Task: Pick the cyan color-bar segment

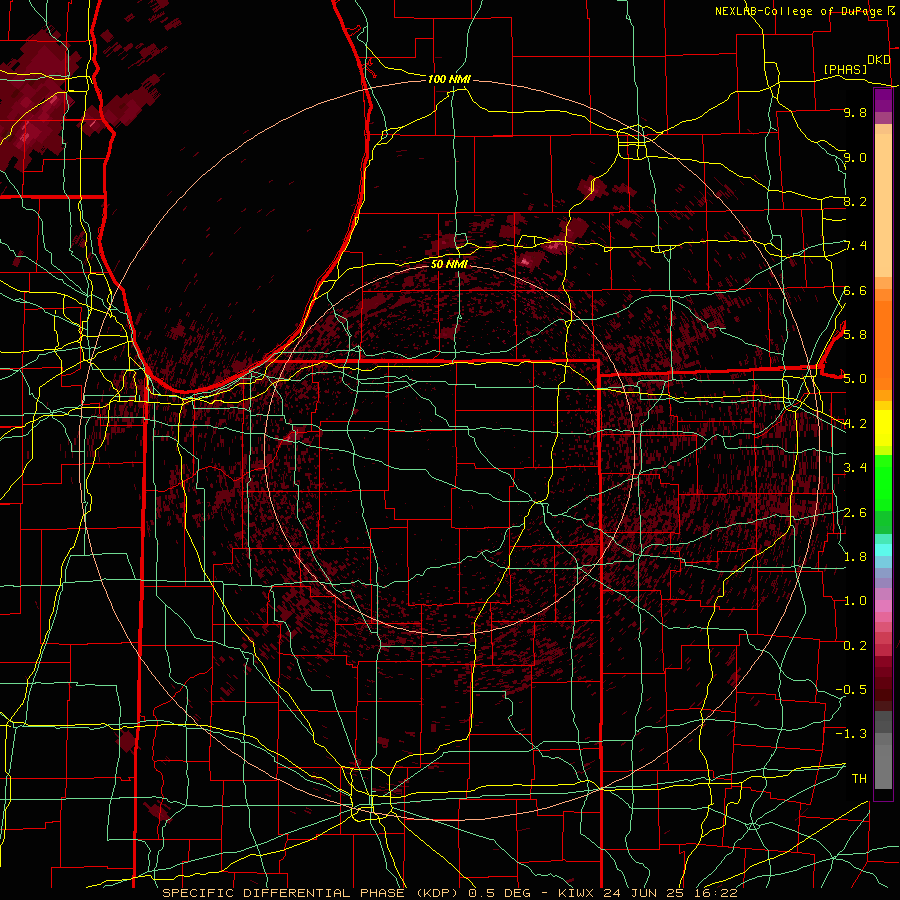Action: 883,549
